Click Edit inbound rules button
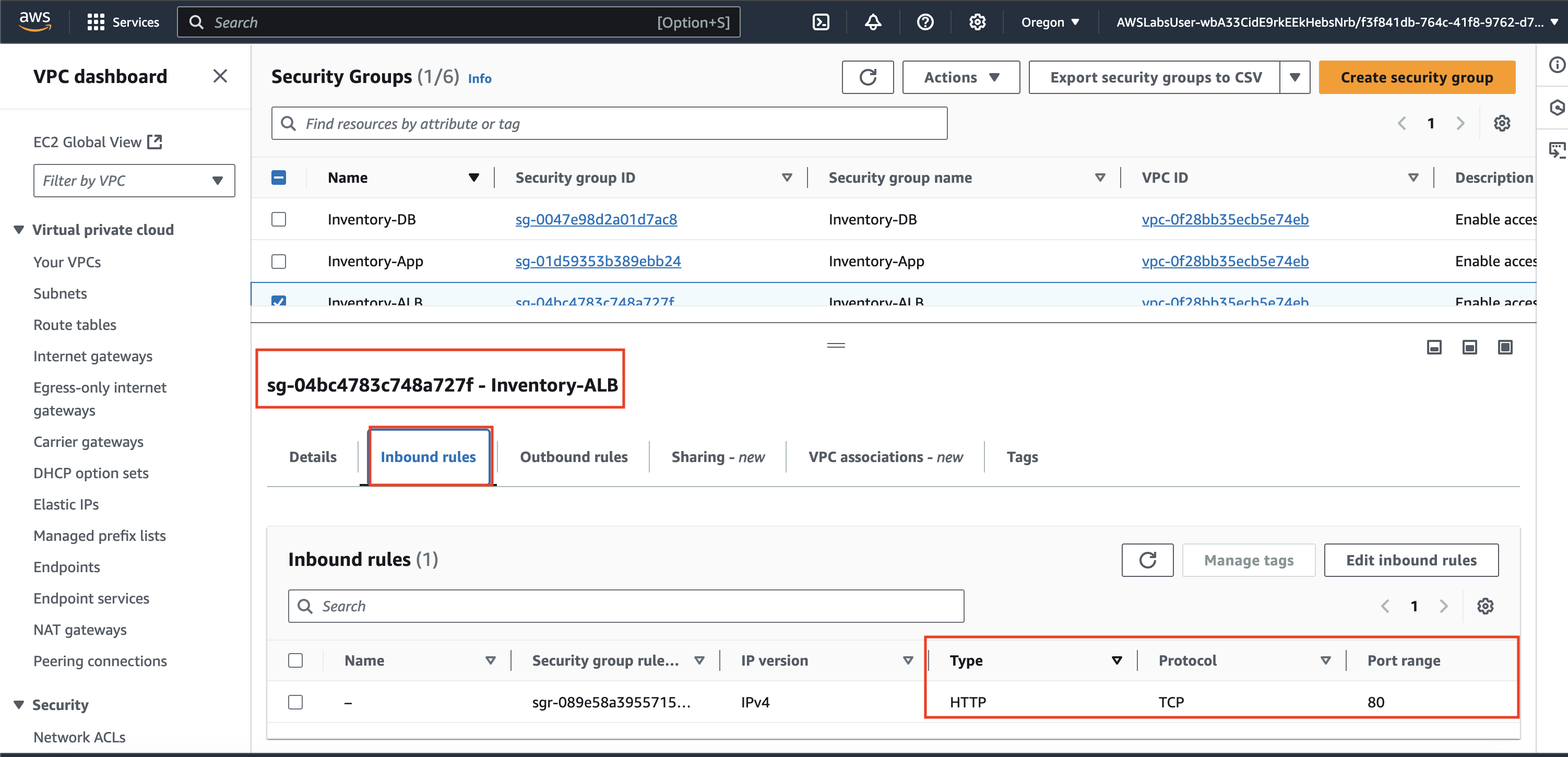Screen dimensions: 1568x757 pos(1411,560)
